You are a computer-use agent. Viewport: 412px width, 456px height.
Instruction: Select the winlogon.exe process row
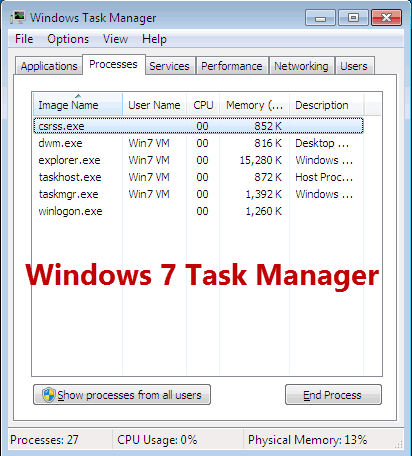pyautogui.click(x=198, y=211)
